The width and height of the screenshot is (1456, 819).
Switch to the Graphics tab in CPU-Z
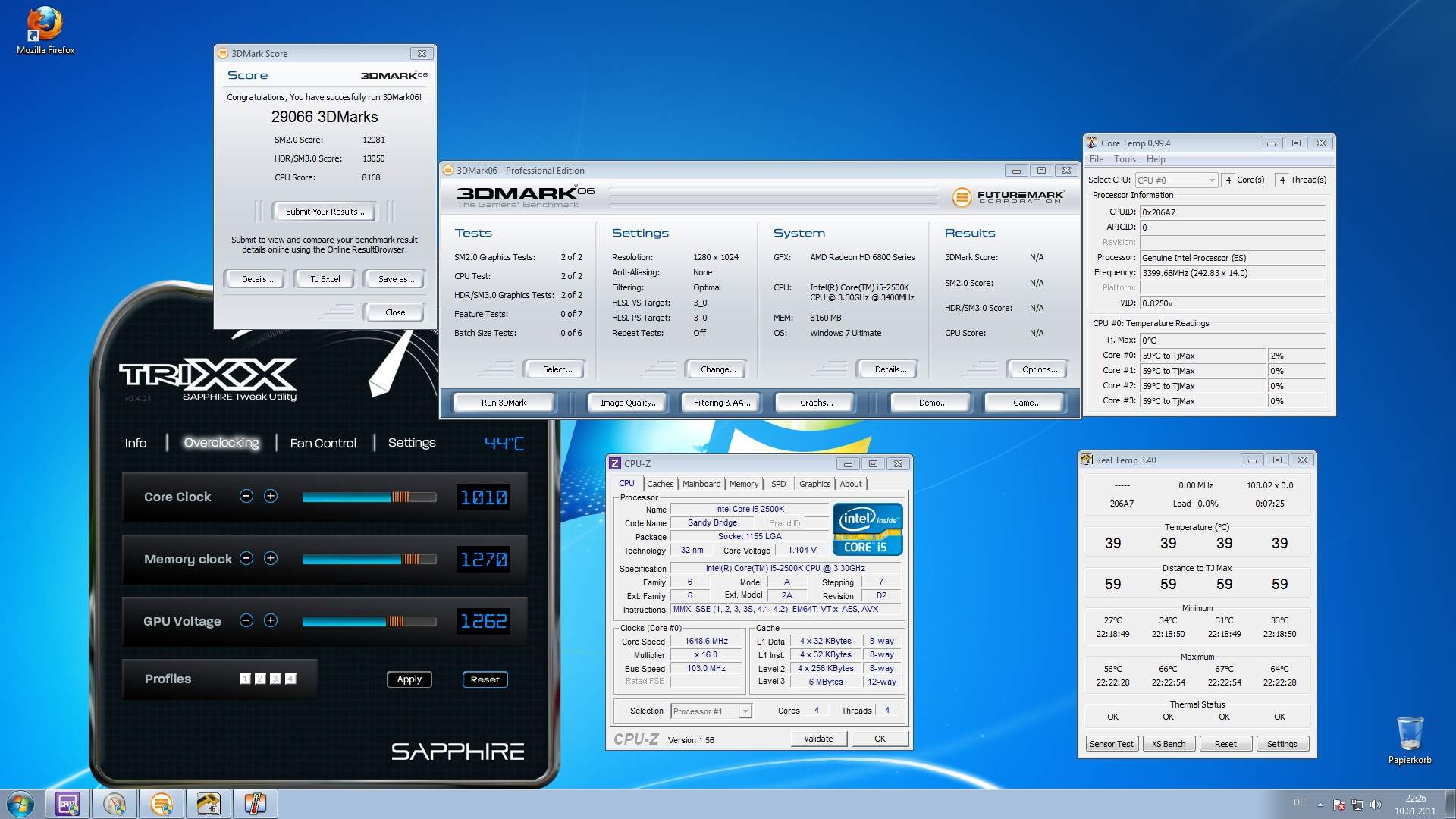[815, 484]
